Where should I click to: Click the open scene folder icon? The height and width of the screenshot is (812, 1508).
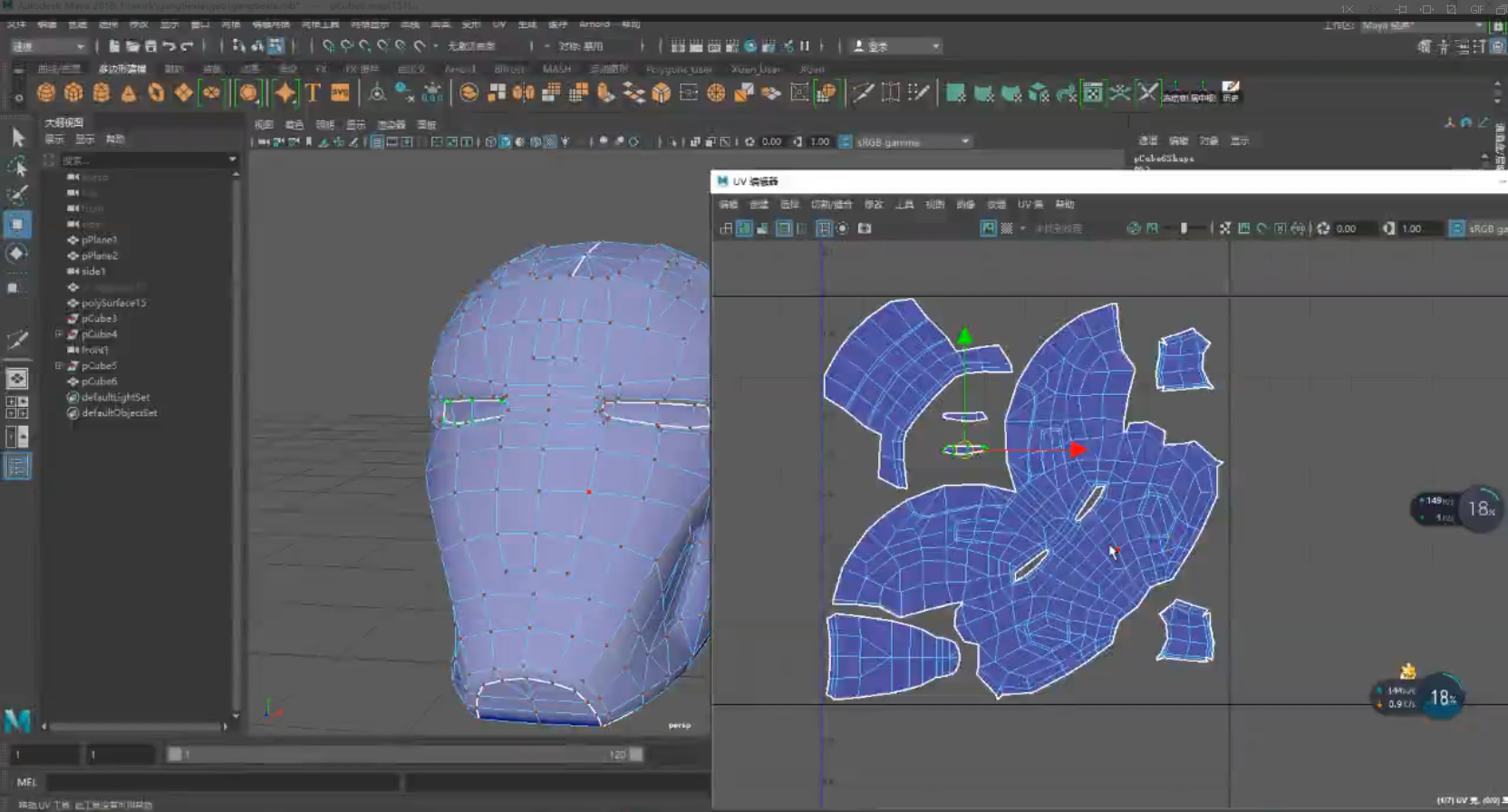[132, 46]
